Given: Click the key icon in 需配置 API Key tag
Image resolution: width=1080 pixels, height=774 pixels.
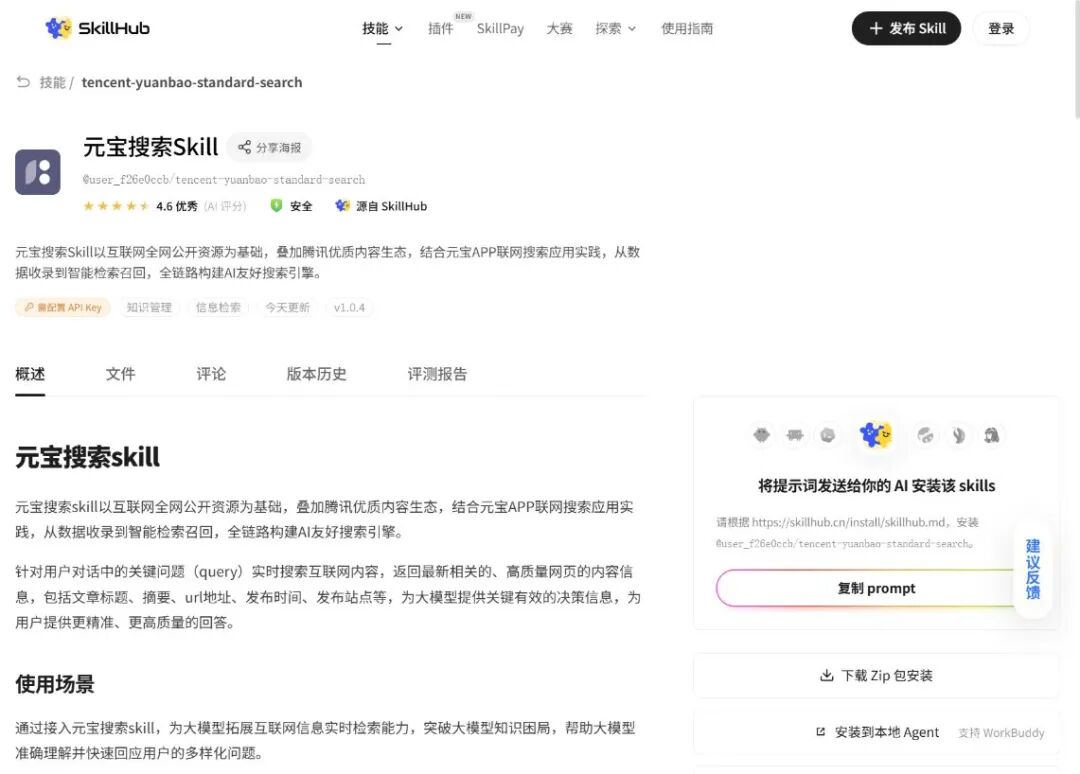Looking at the screenshot, I should (29, 307).
